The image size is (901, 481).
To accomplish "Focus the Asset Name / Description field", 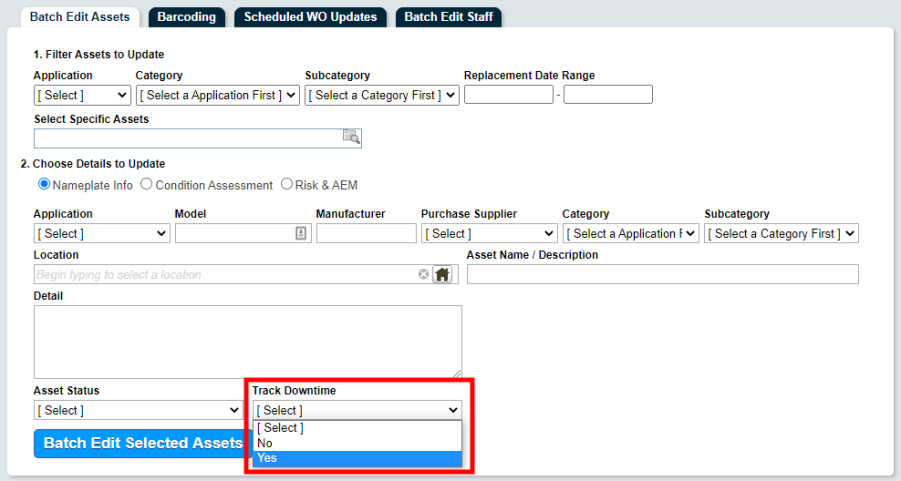I will 663,274.
